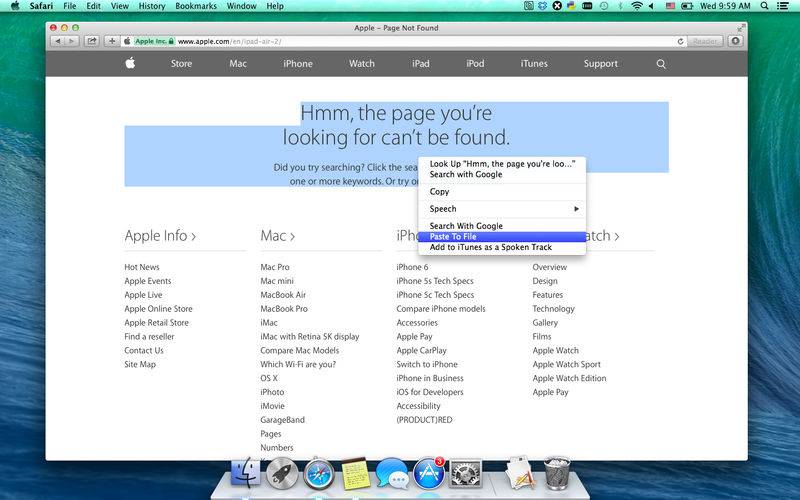This screenshot has height=500, width=800.
Task: Open the website search magnifier icon
Action: coord(661,64)
